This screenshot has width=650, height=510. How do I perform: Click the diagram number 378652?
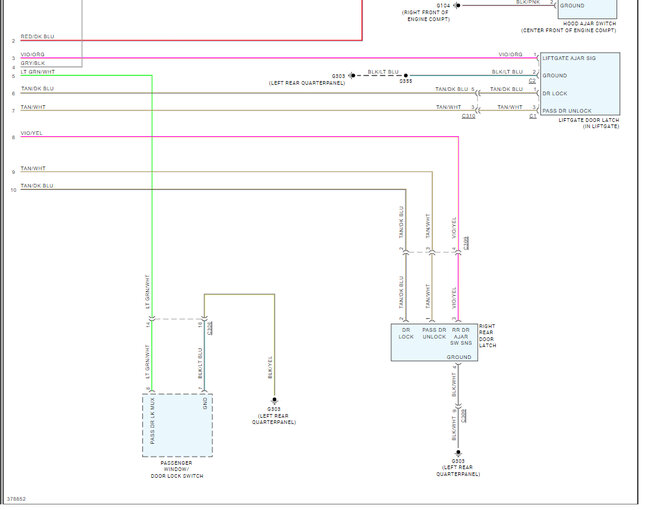[x=16, y=499]
